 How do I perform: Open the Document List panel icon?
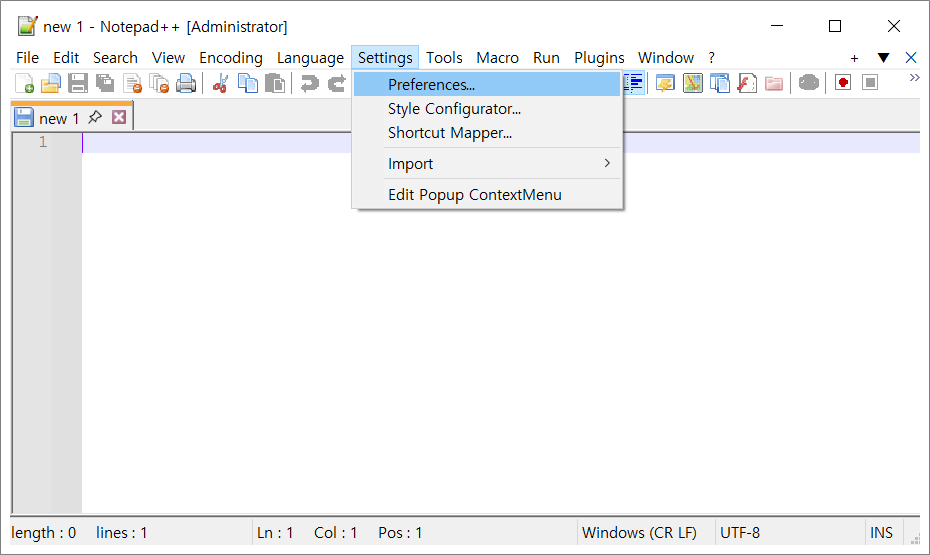[x=720, y=83]
